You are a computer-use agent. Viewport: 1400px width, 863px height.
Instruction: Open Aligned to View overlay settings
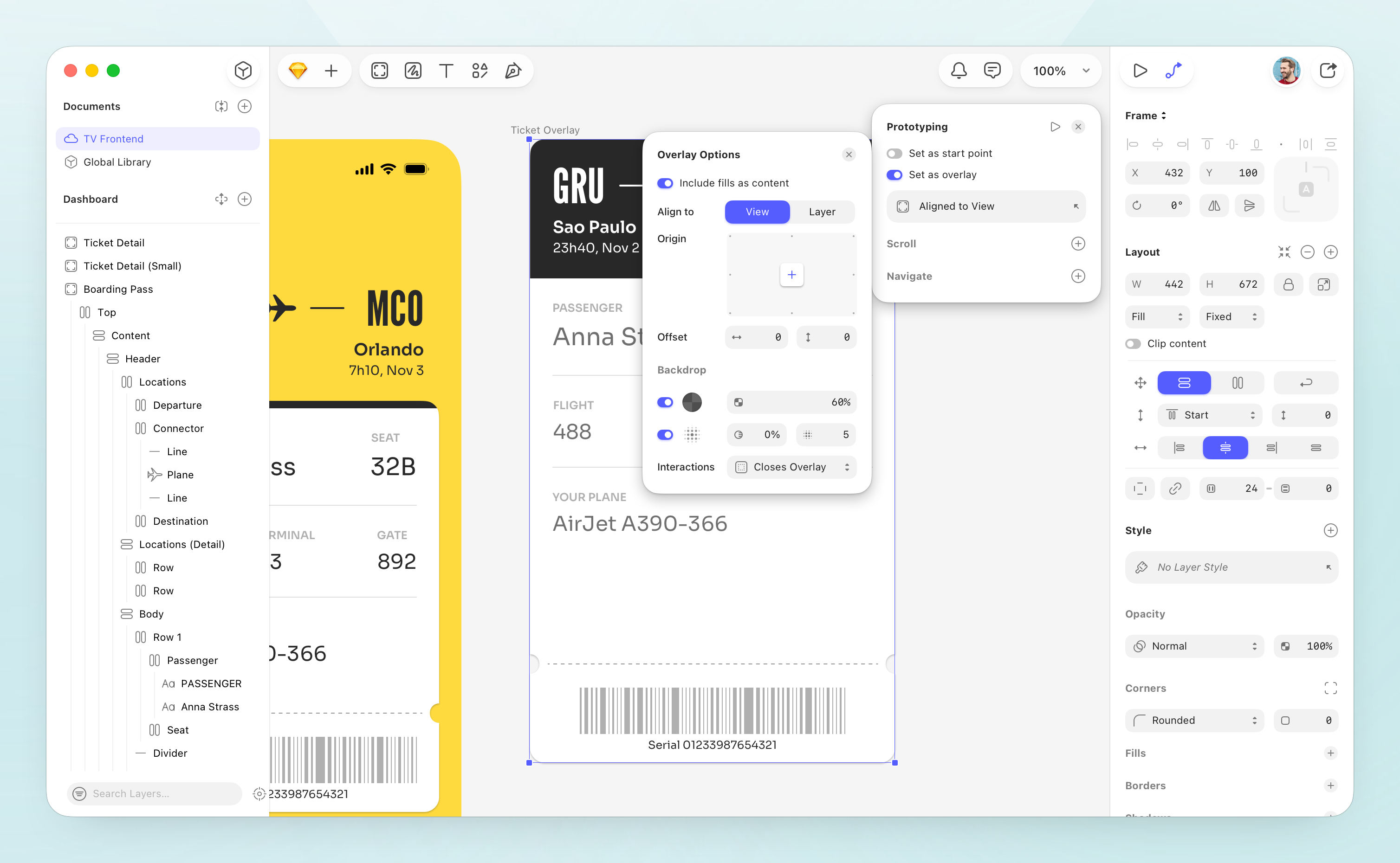[x=986, y=206]
